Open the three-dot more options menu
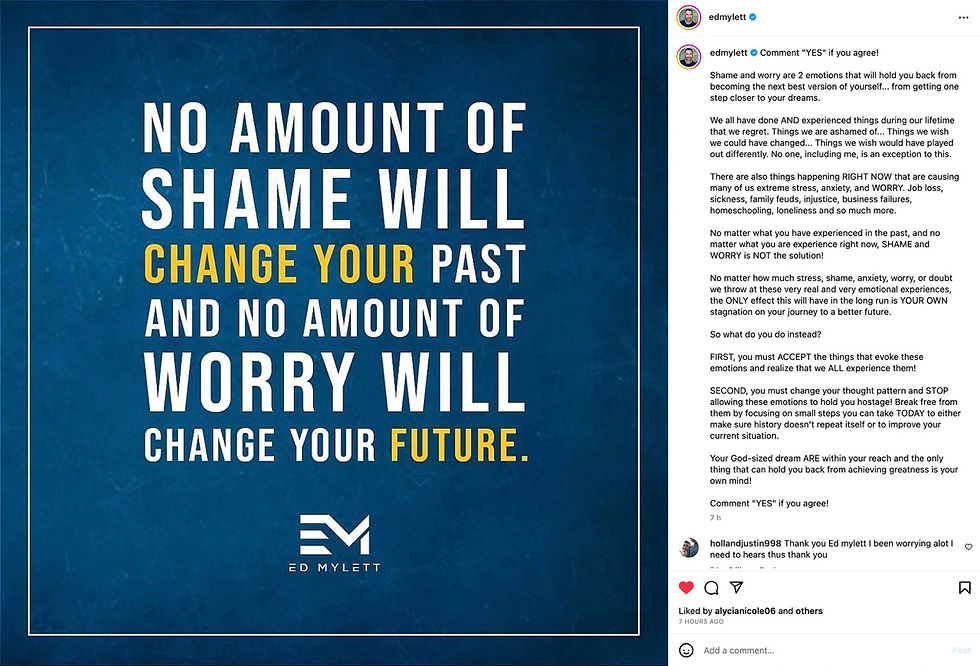Viewport: 980px width, 666px height. click(x=964, y=17)
